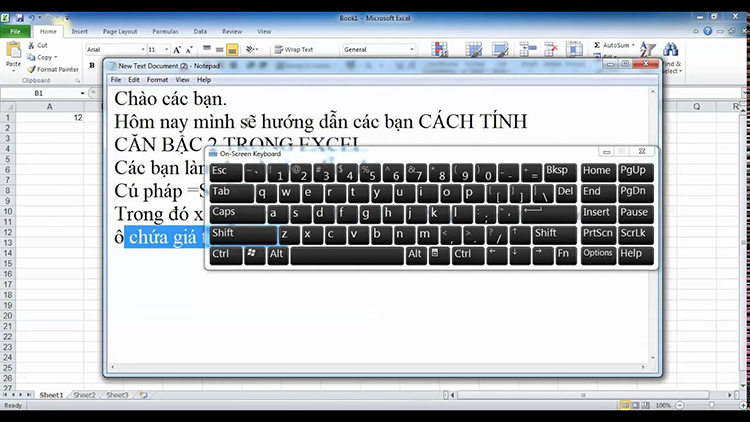Open Notepad's Edit menu
This screenshot has height=422, width=750.
134,80
